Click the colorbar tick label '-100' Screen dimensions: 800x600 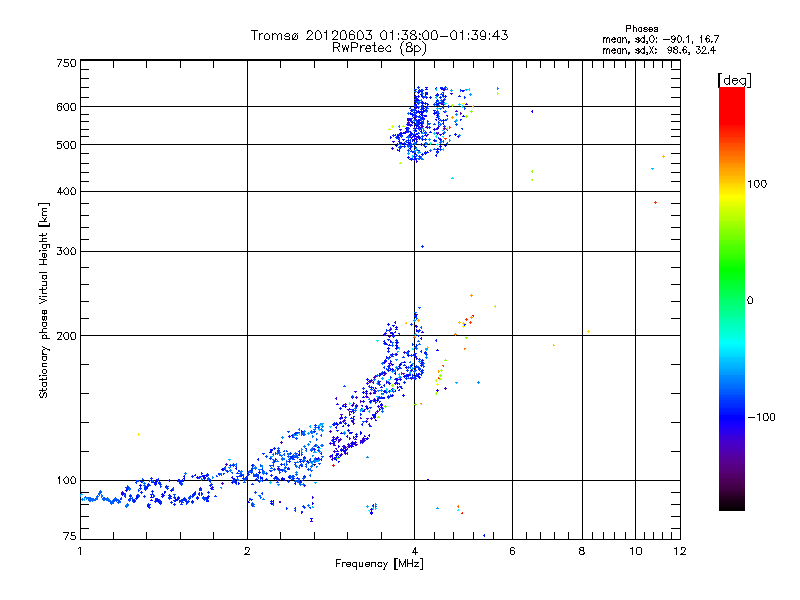coord(761,417)
